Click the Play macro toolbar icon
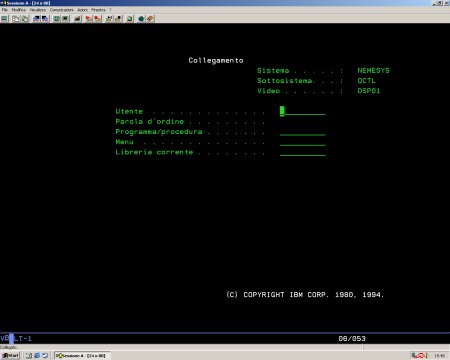Screen dimensions: 450x360 tap(109, 19)
